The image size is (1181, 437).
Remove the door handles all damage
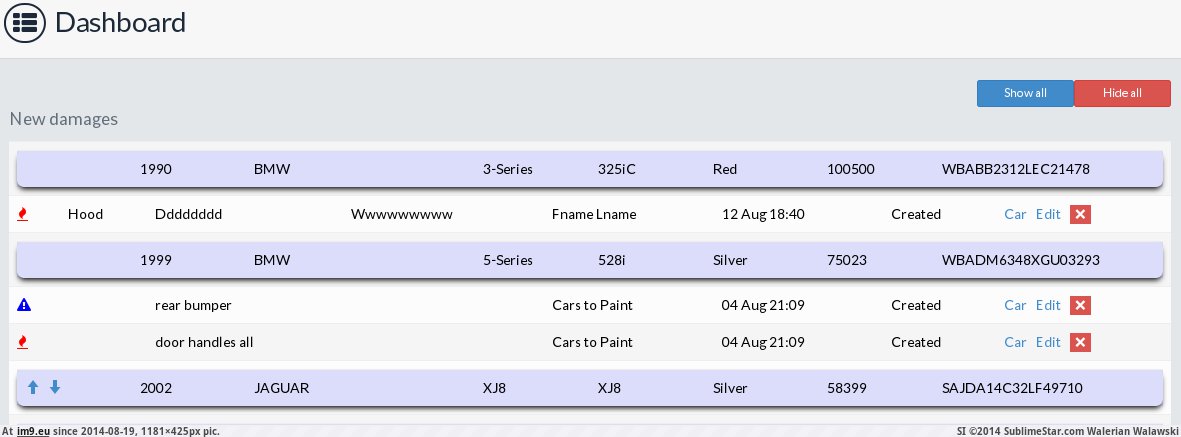(x=1079, y=342)
